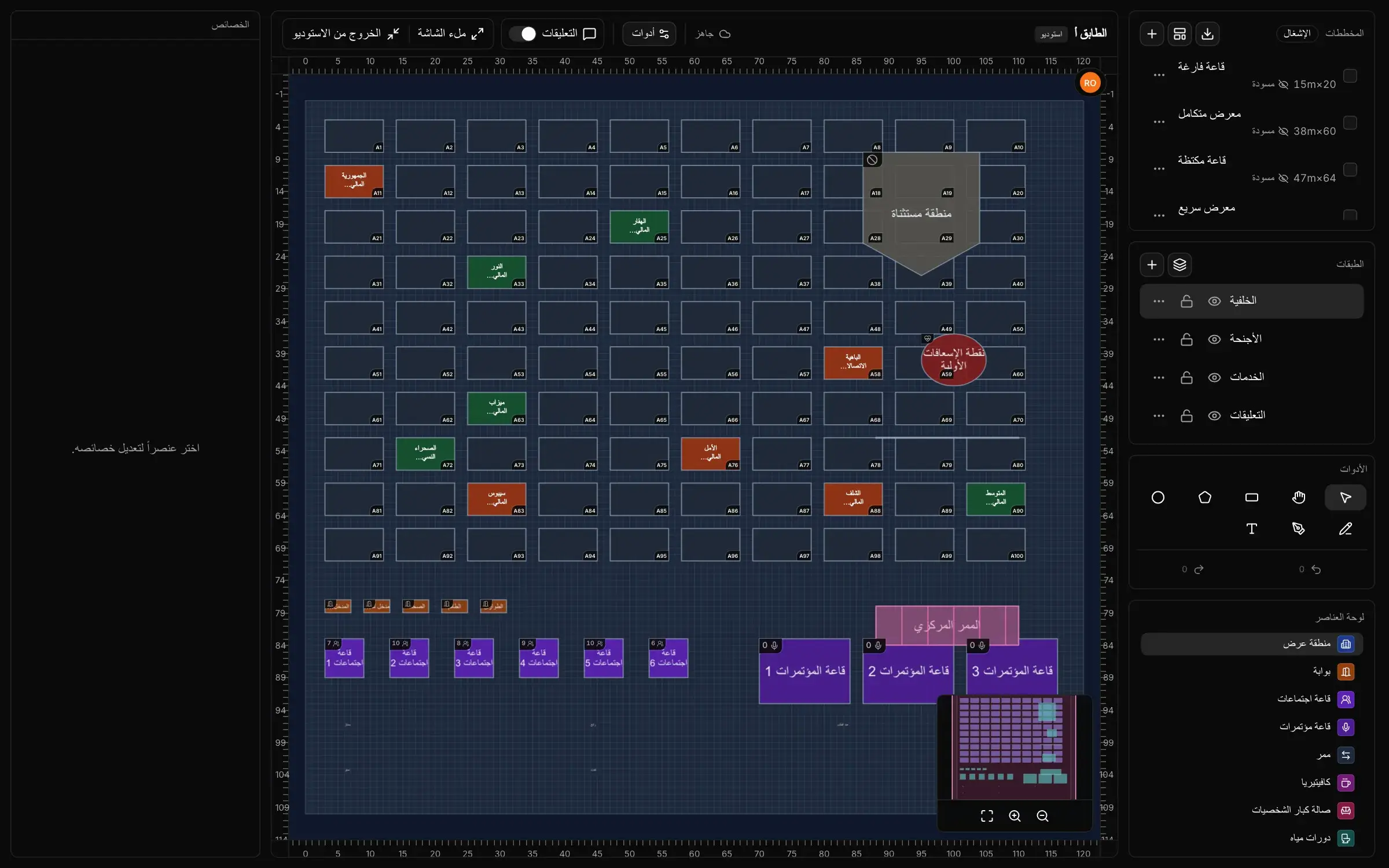This screenshot has height=868, width=1389.
Task: Open the layers stack icon
Action: (x=1179, y=265)
